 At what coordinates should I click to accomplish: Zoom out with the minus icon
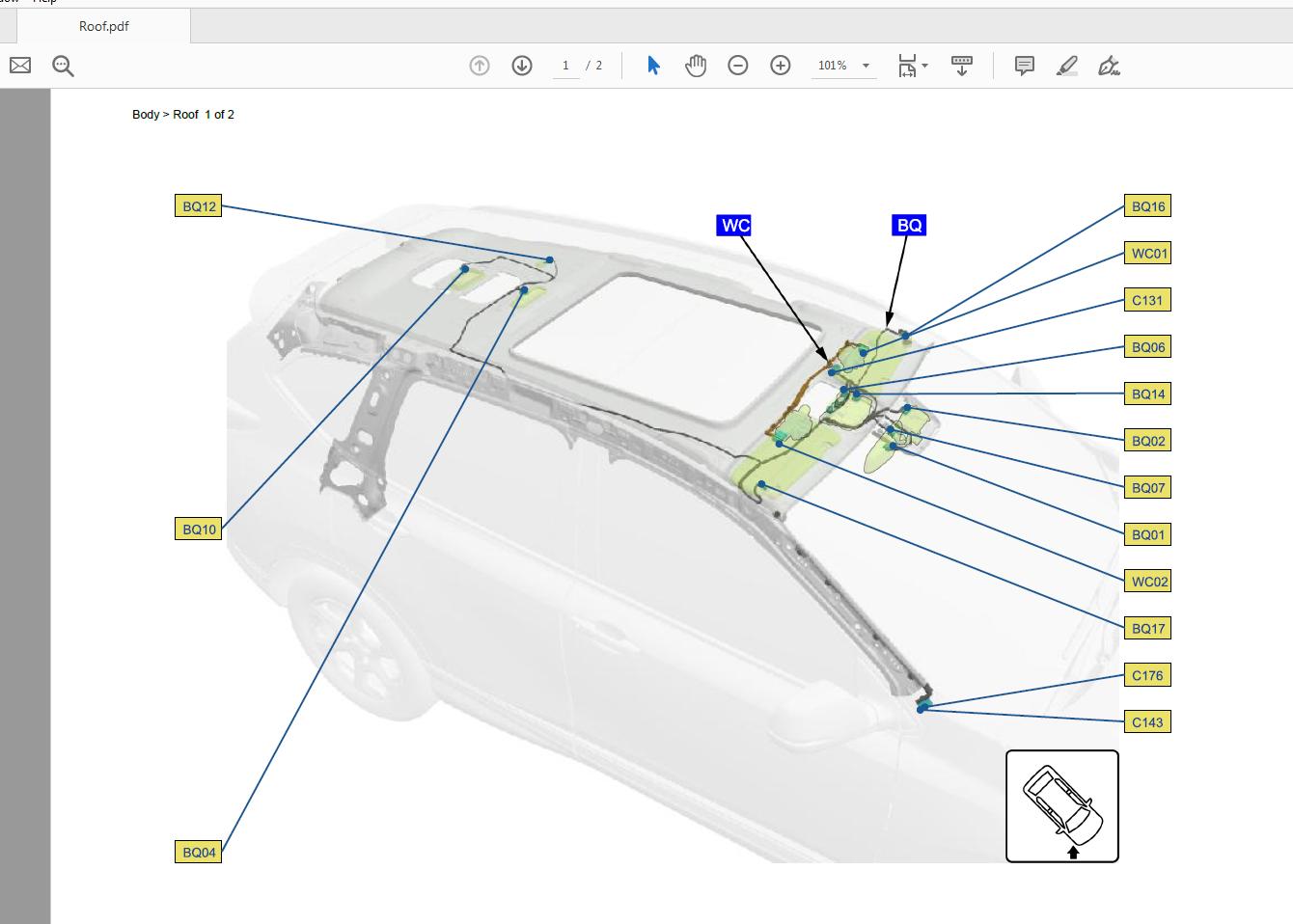738,66
